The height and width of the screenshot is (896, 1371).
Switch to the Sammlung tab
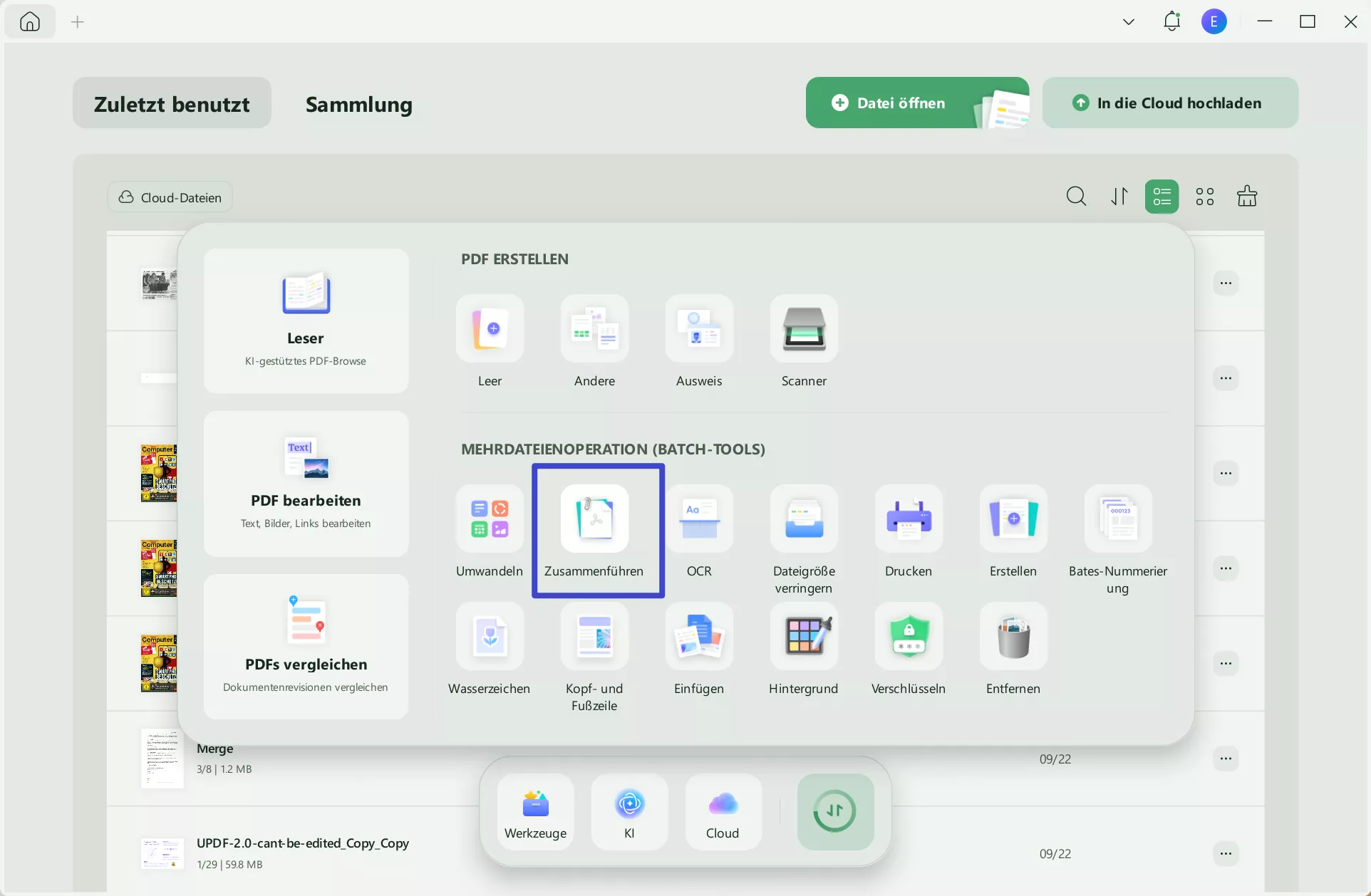(x=358, y=104)
